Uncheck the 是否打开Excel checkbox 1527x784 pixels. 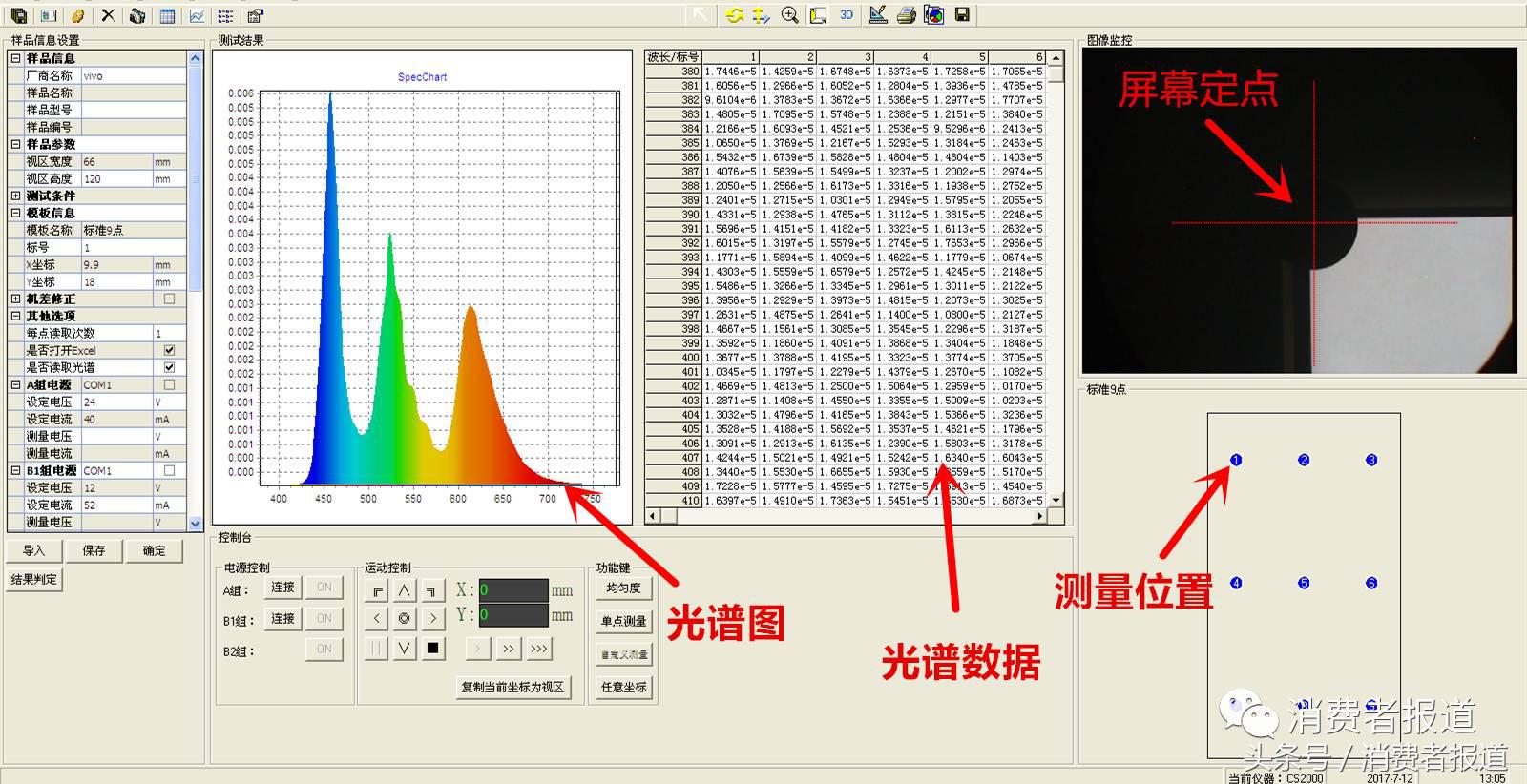tap(170, 350)
